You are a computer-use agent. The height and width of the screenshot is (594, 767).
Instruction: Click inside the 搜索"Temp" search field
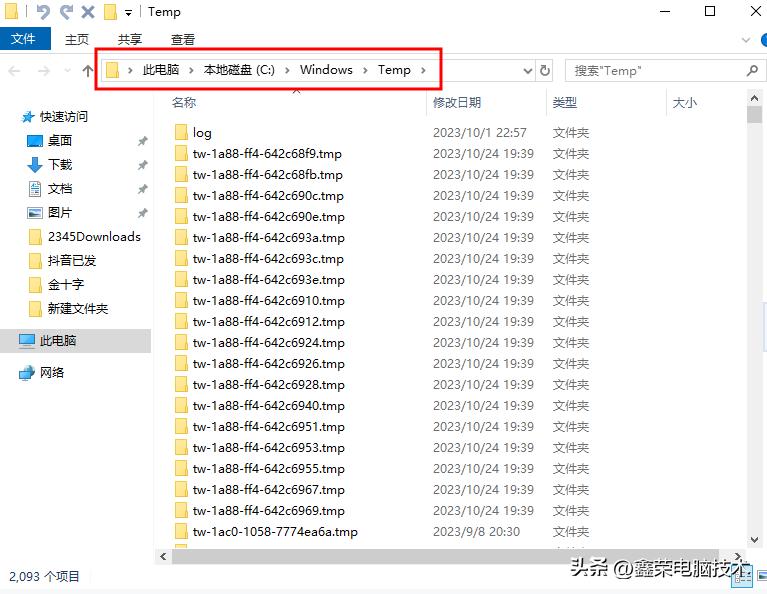pyautogui.click(x=655, y=70)
